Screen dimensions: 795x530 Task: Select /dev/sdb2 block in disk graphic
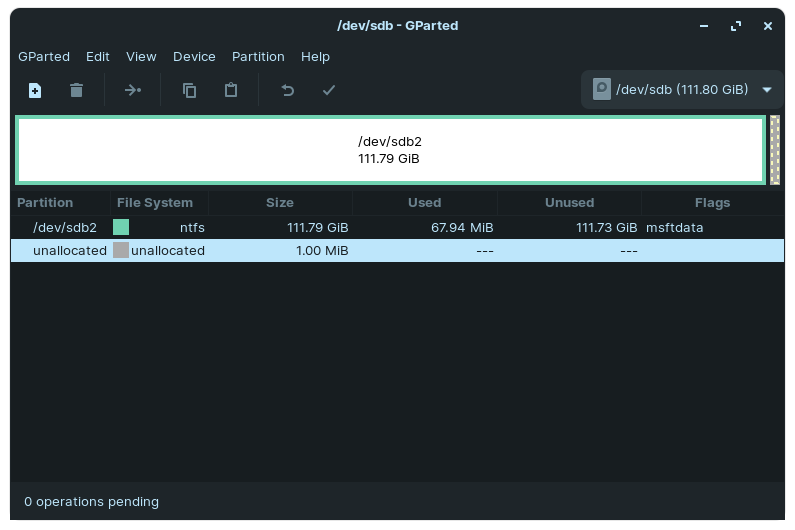click(390, 150)
